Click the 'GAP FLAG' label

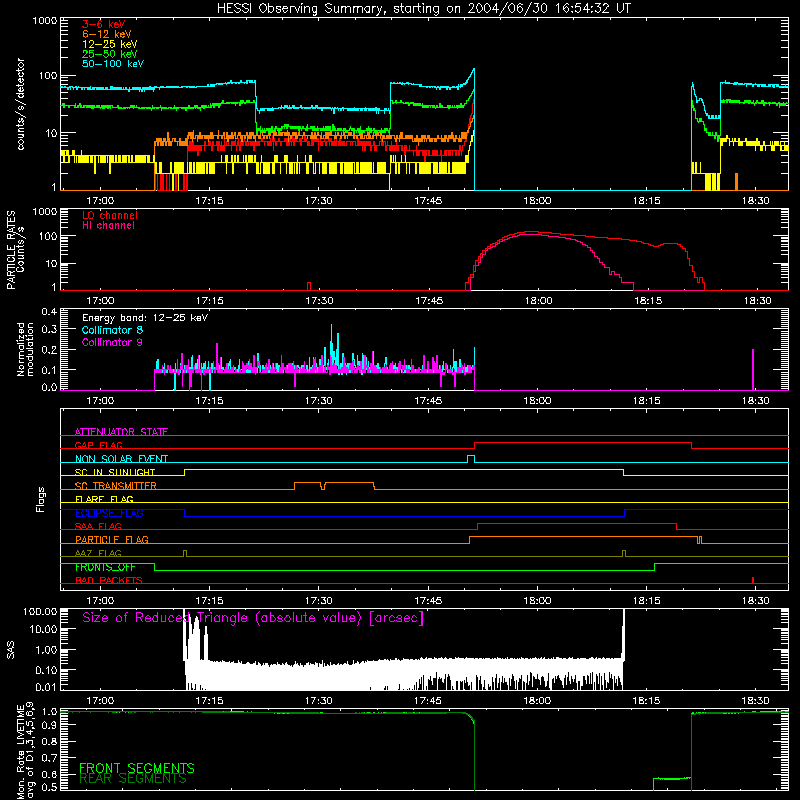click(x=98, y=445)
